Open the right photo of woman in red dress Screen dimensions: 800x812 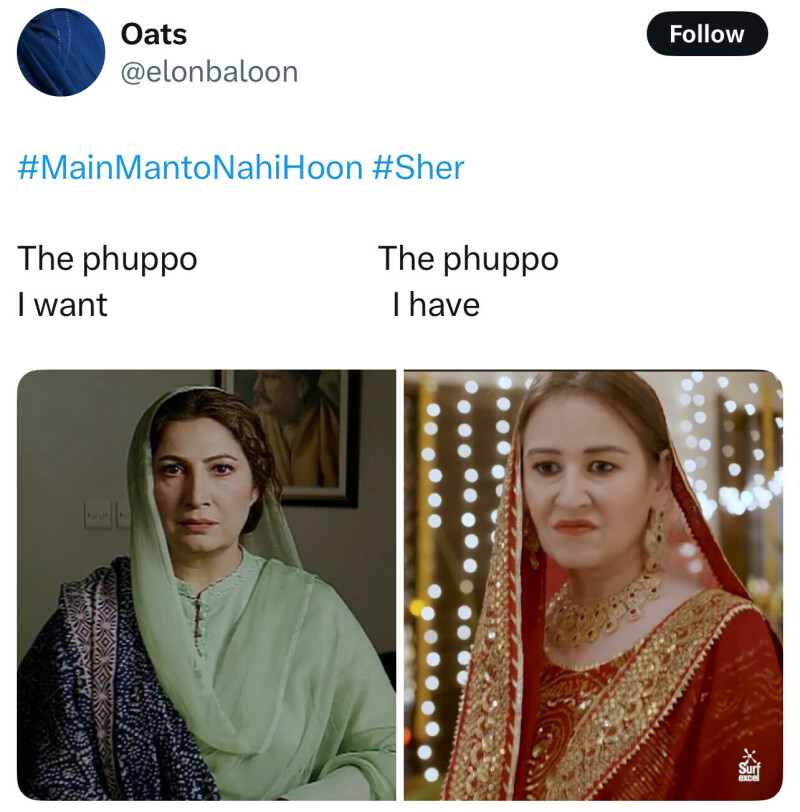click(x=593, y=585)
